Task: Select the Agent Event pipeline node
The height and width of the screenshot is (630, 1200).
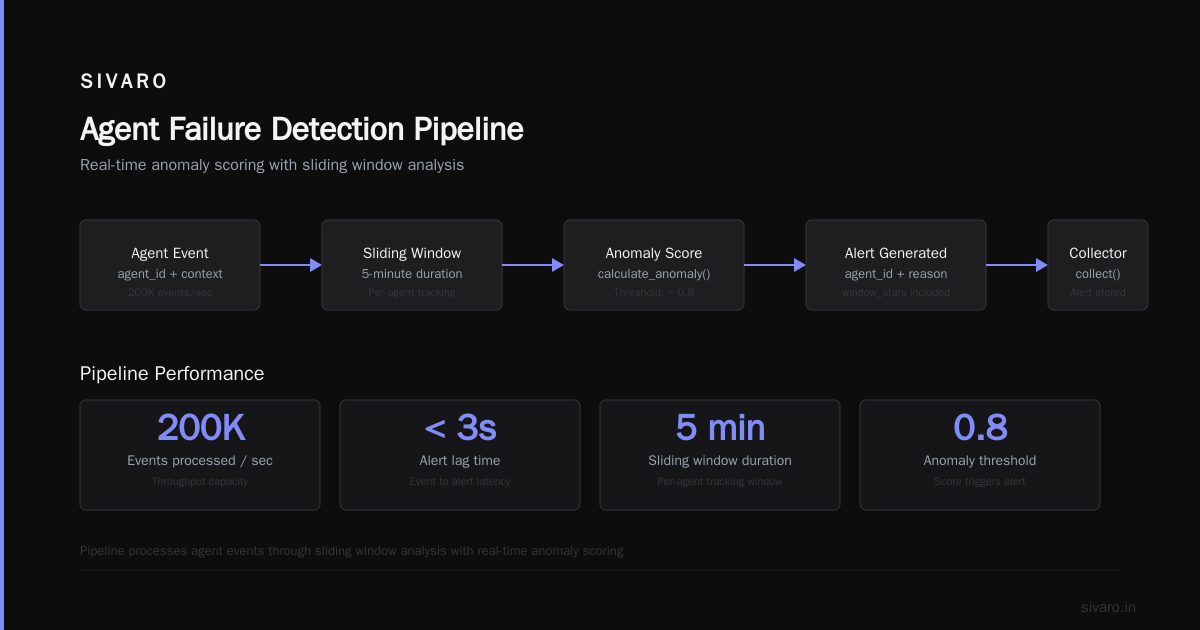Action: click(x=170, y=265)
